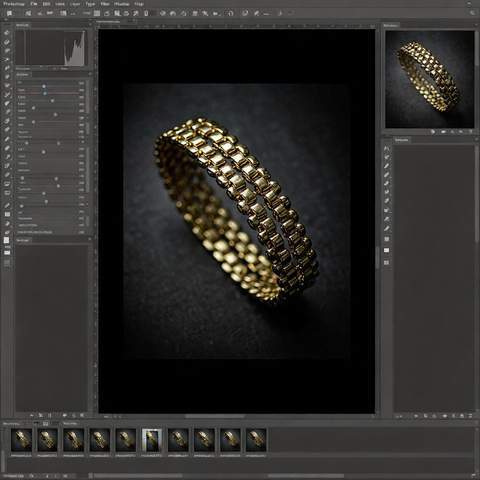Image resolution: width=480 pixels, height=480 pixels.
Task: Select the topmost tool in the left toolbar
Action: click(x=7, y=33)
